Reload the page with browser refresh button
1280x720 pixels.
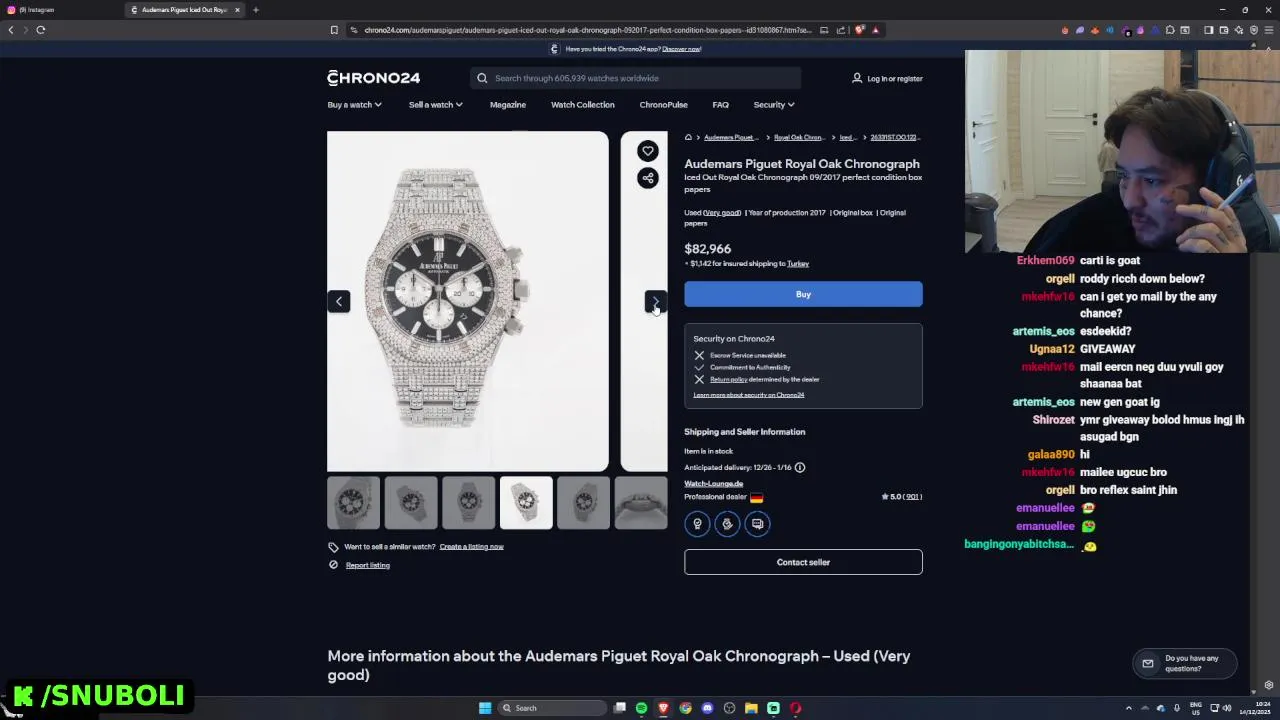click(41, 30)
